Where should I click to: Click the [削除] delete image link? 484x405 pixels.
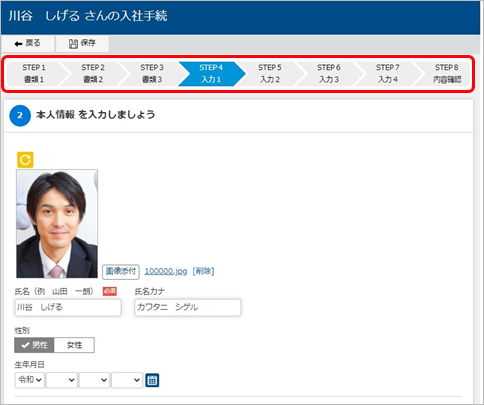tap(203, 271)
